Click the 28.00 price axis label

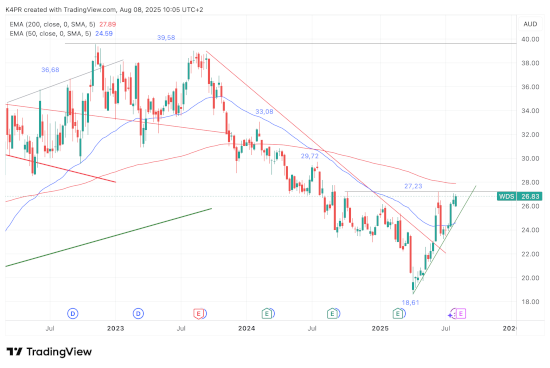(x=530, y=182)
